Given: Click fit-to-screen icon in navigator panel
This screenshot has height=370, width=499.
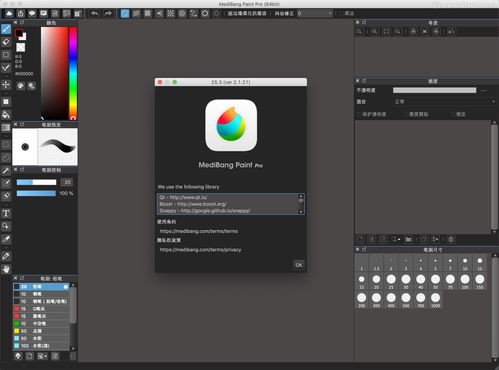Looking at the screenshot, I should pyautogui.click(x=386, y=32).
